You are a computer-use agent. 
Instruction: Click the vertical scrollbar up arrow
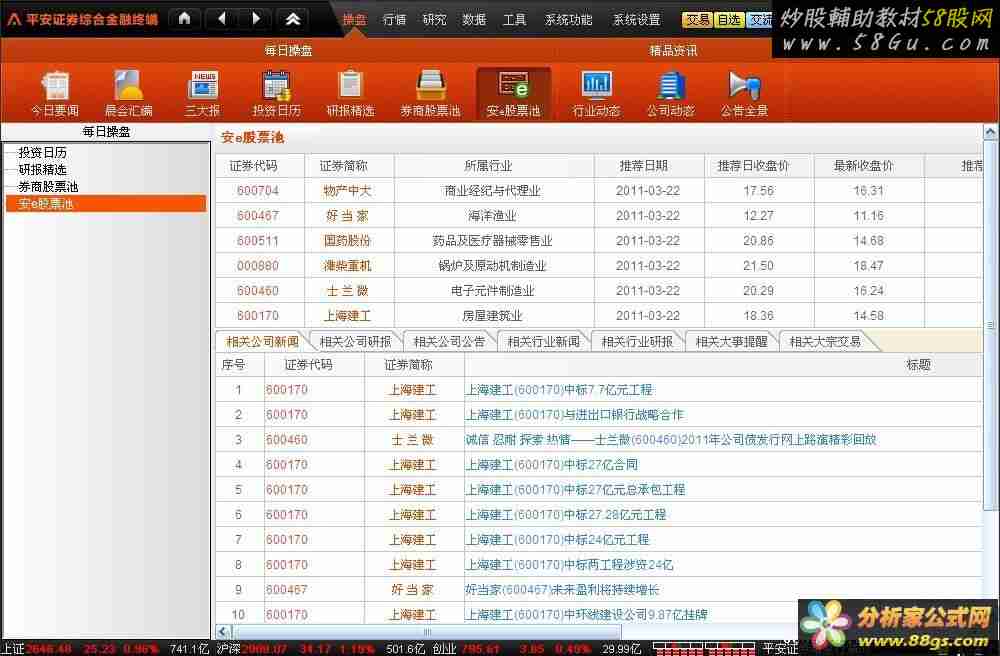(990, 132)
